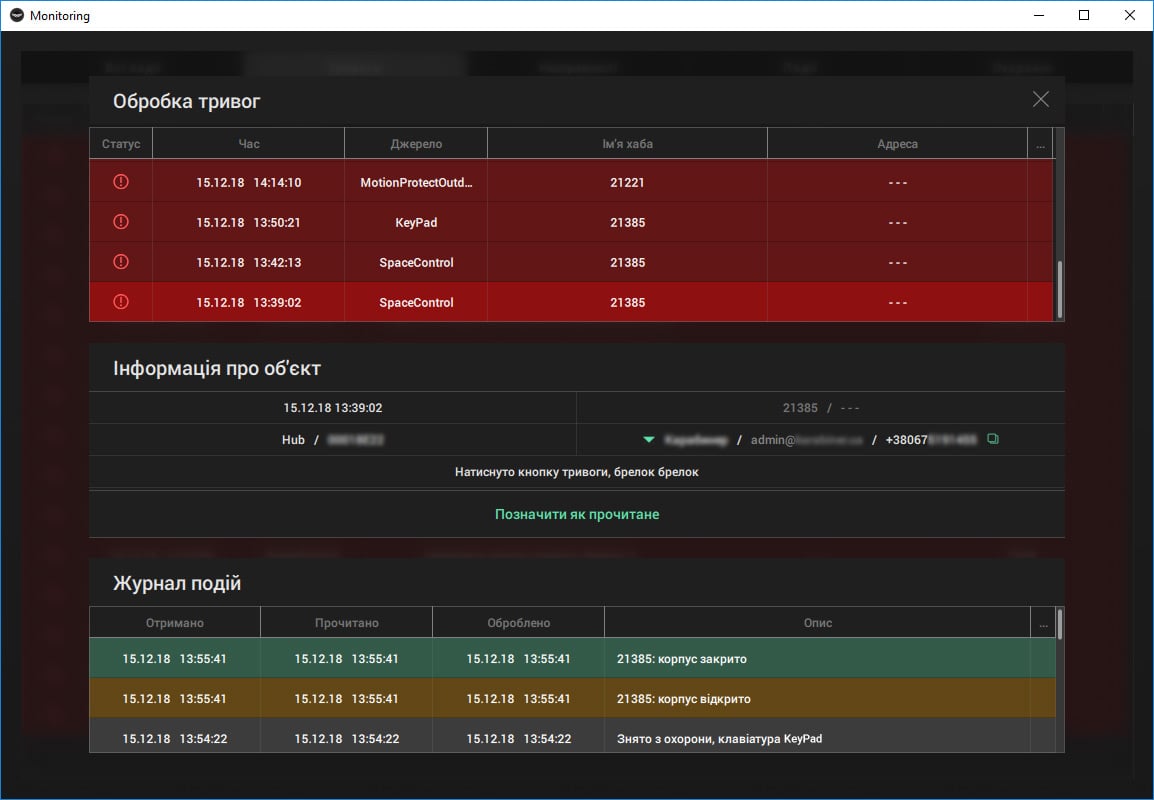Copy the phone number with copy icon

[x=993, y=439]
